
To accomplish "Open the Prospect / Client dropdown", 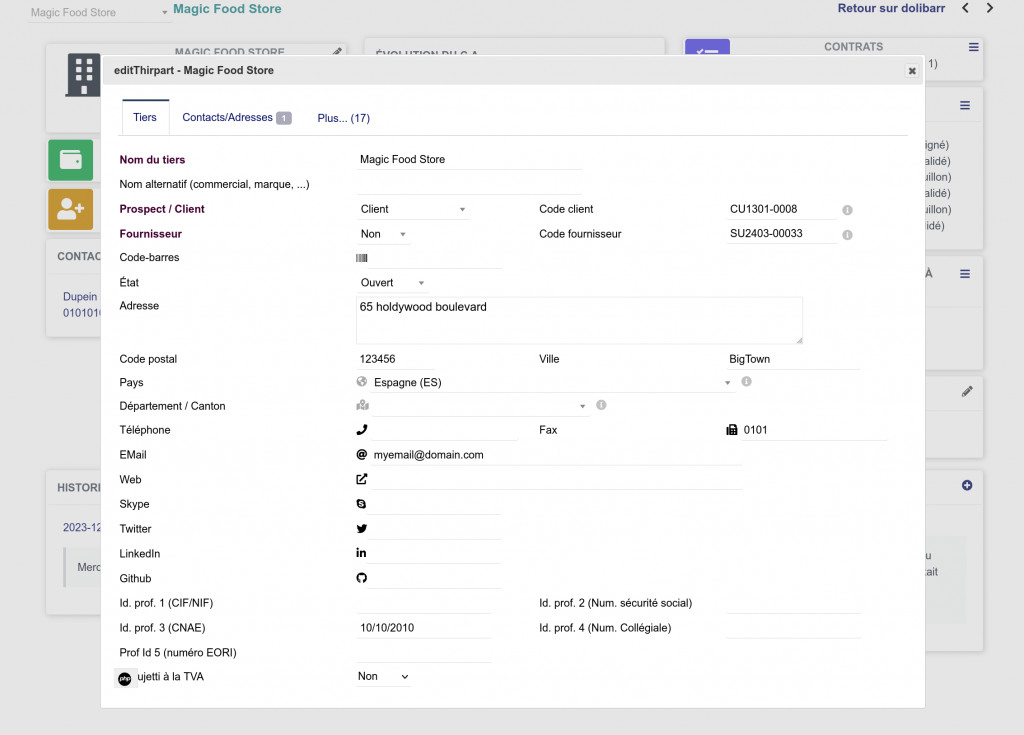I will coord(414,209).
